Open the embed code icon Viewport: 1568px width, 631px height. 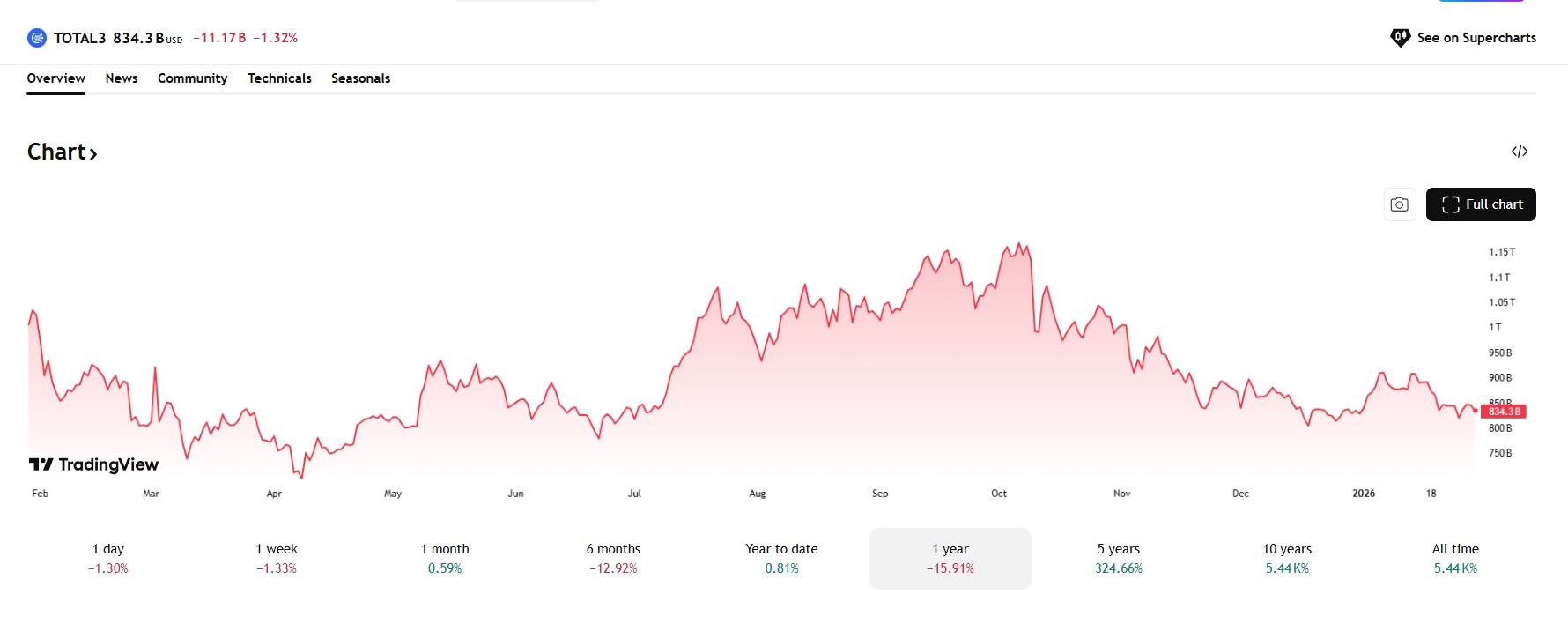click(1519, 152)
